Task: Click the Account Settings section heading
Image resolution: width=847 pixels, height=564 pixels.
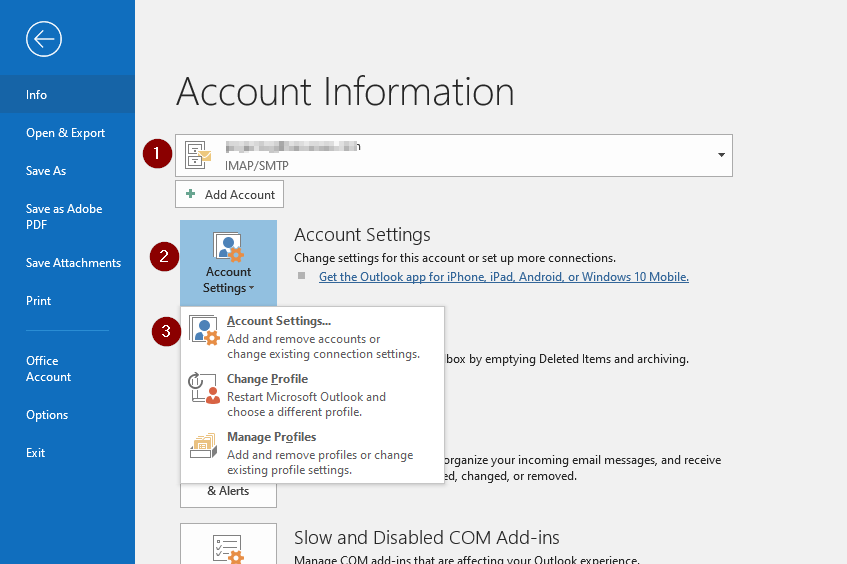Action: 362,234
